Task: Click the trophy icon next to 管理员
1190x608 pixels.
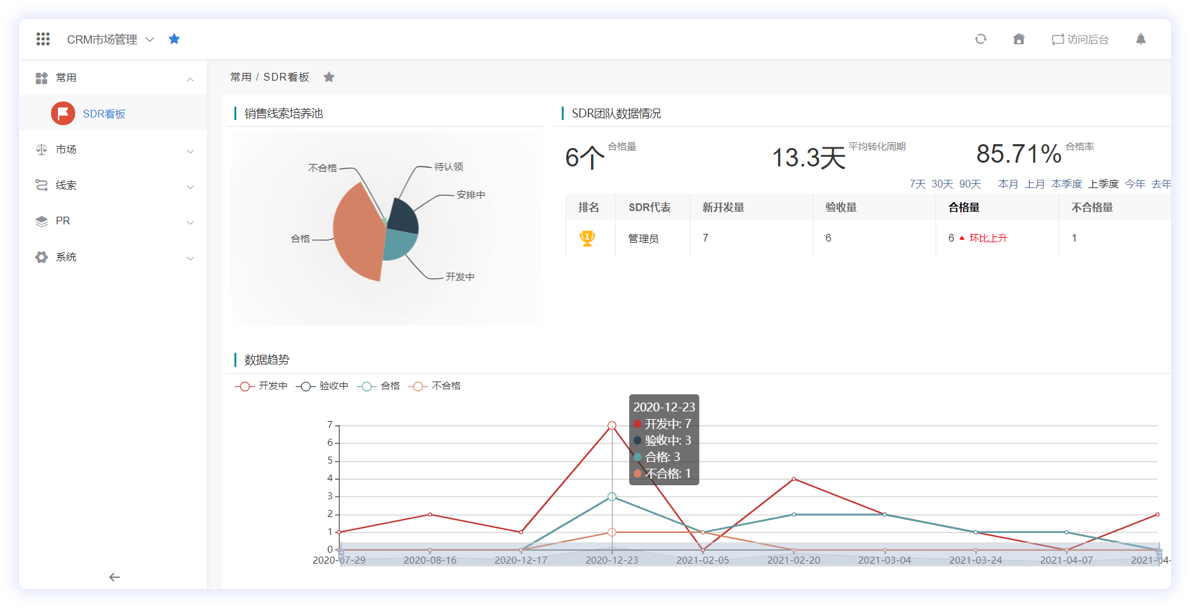Action: [x=589, y=237]
